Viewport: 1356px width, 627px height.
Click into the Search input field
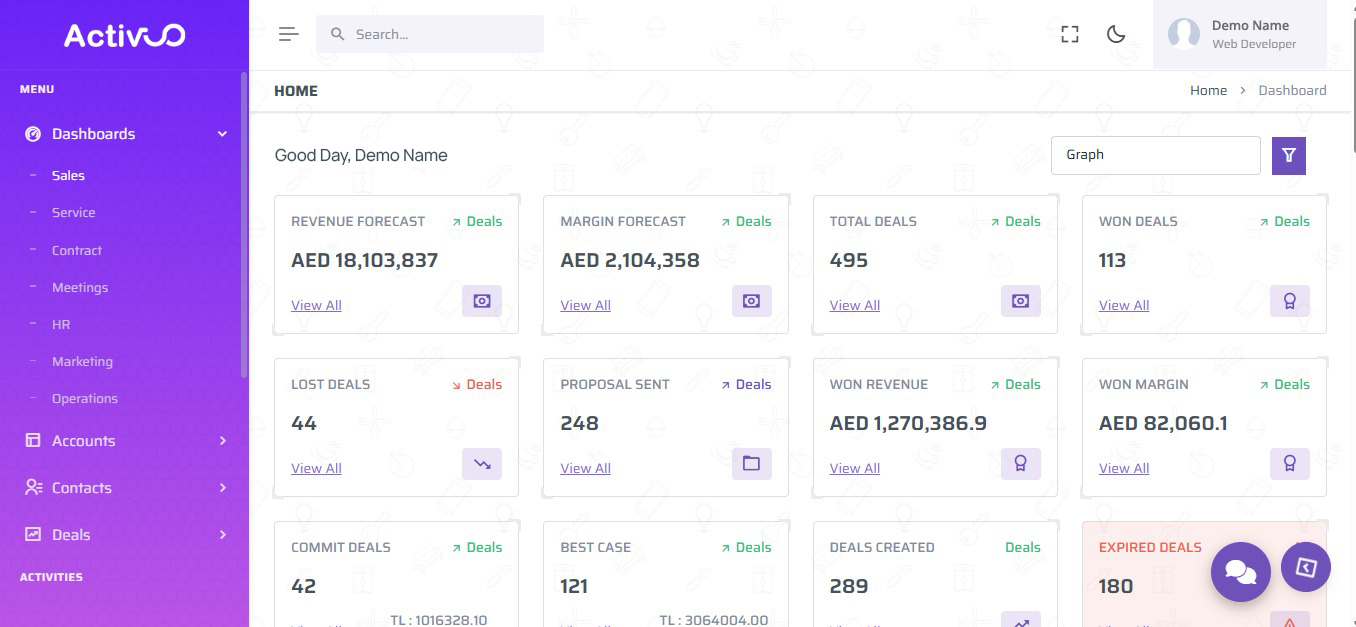[x=440, y=34]
